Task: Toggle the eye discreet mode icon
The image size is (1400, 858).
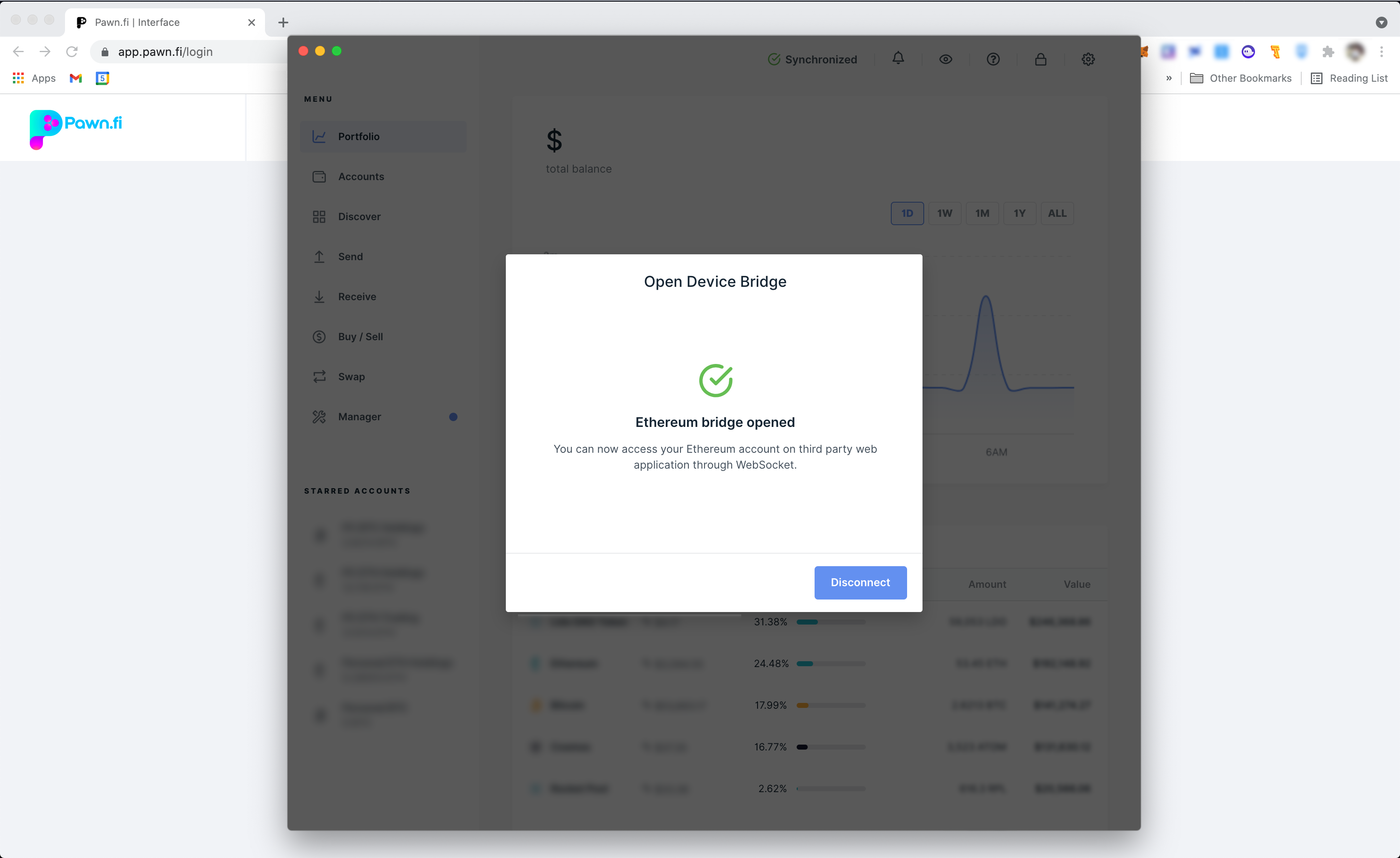Action: (945, 59)
